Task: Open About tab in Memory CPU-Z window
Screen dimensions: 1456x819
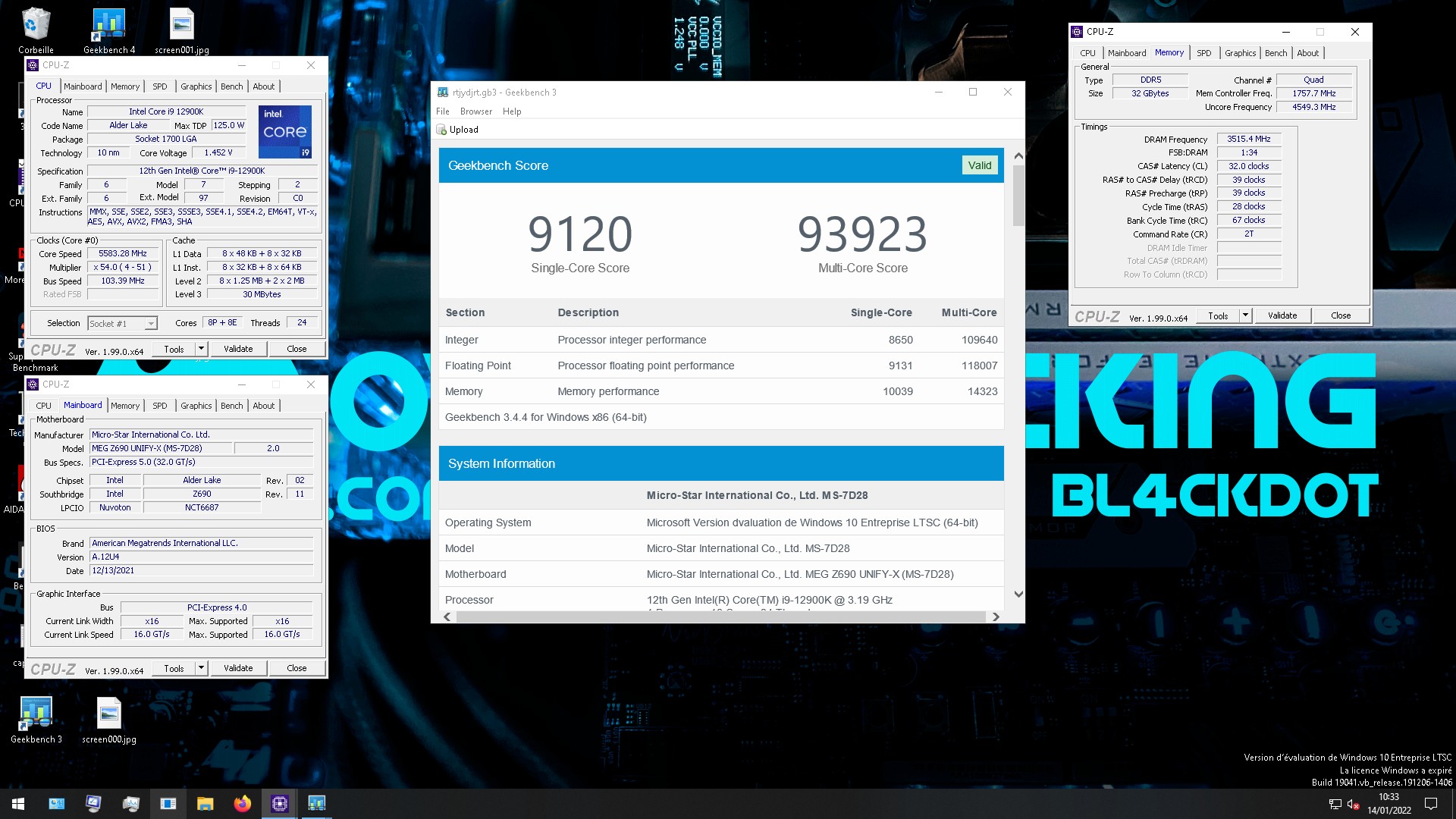Action: click(x=1308, y=53)
